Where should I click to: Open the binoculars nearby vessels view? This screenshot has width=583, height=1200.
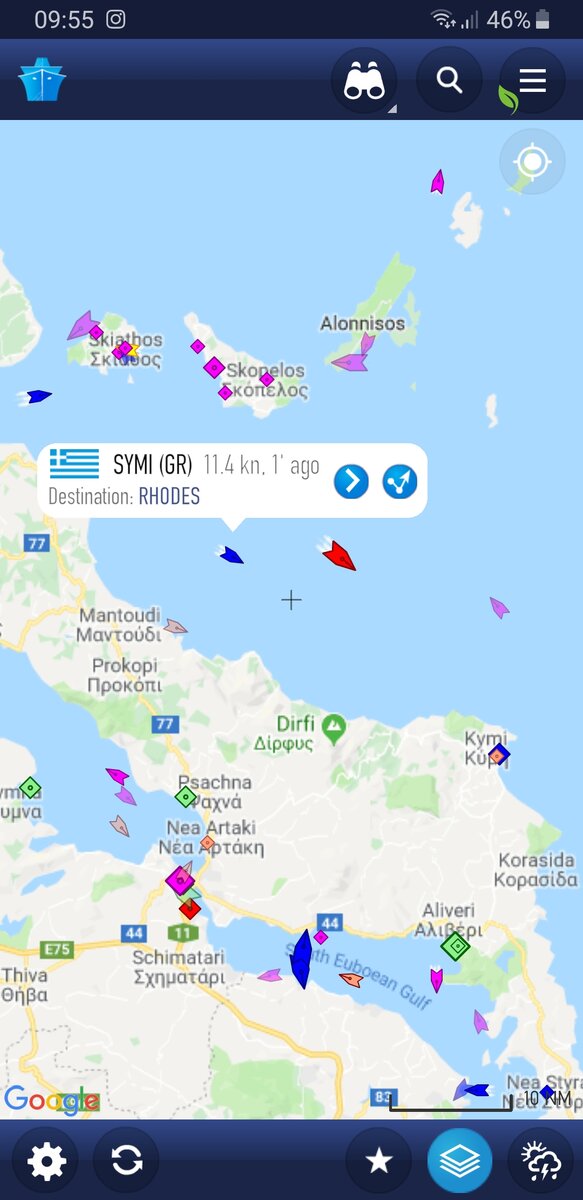(x=363, y=81)
